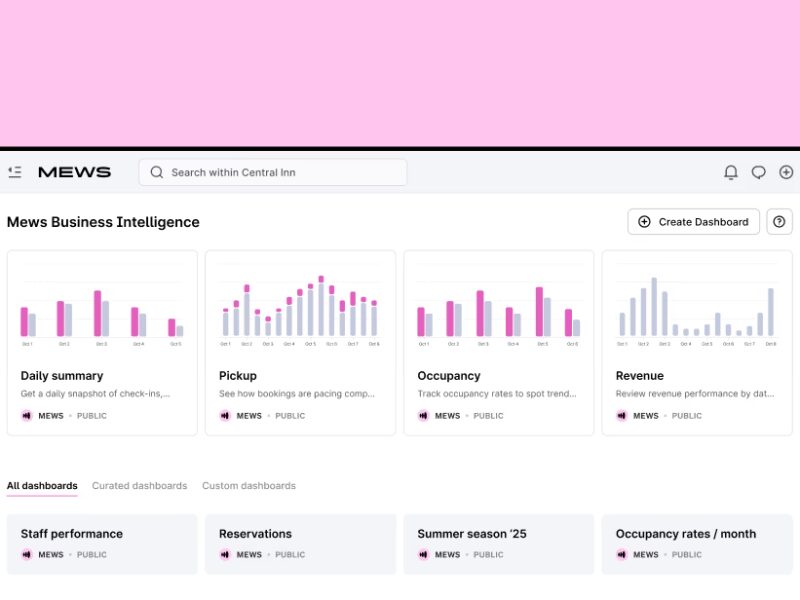Click MEWS badge icon on Daily summary card
800x600 pixels.
(x=27, y=416)
